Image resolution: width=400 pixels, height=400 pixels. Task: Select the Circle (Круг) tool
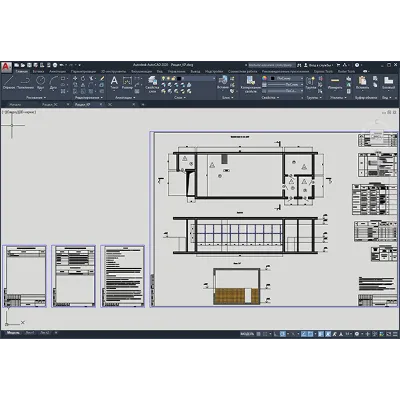(40, 82)
